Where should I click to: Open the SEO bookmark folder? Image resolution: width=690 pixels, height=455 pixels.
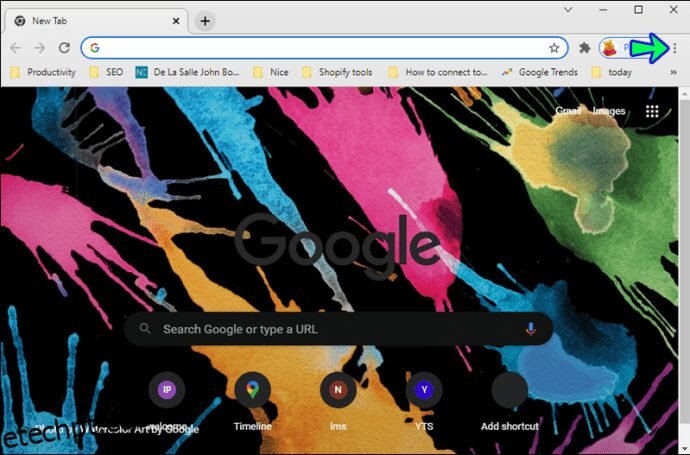pos(106,72)
